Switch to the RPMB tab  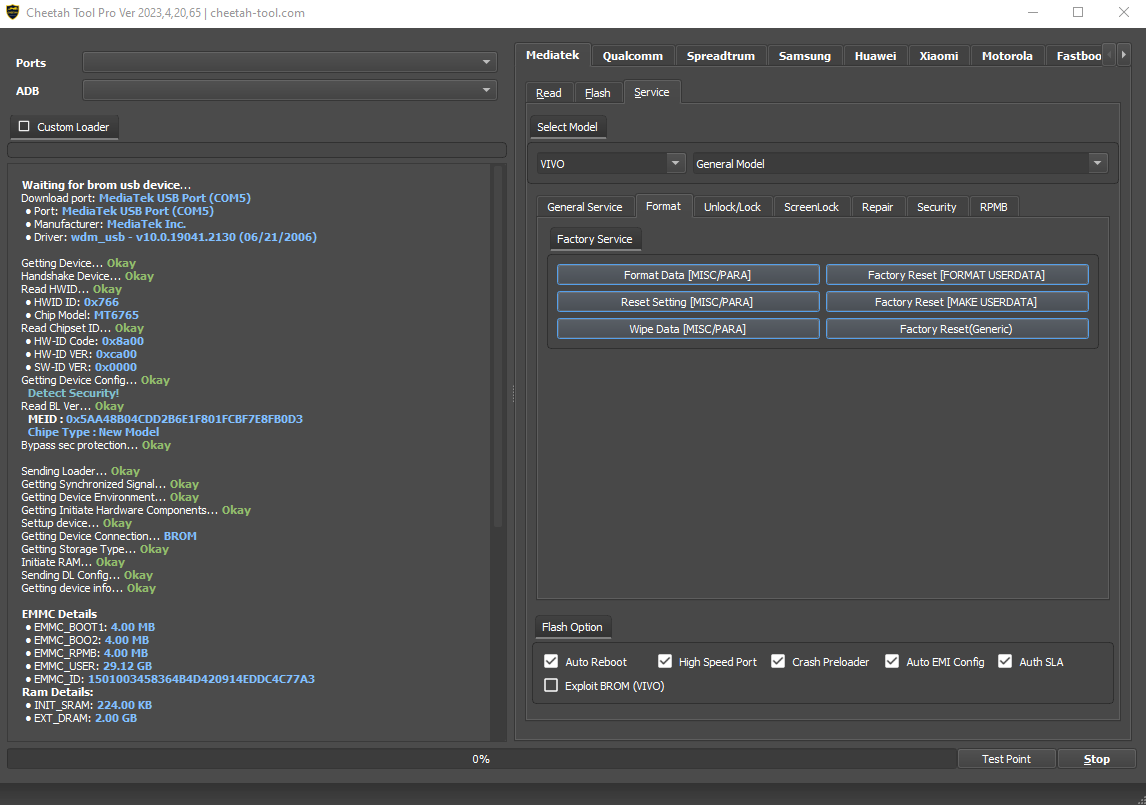(x=993, y=207)
